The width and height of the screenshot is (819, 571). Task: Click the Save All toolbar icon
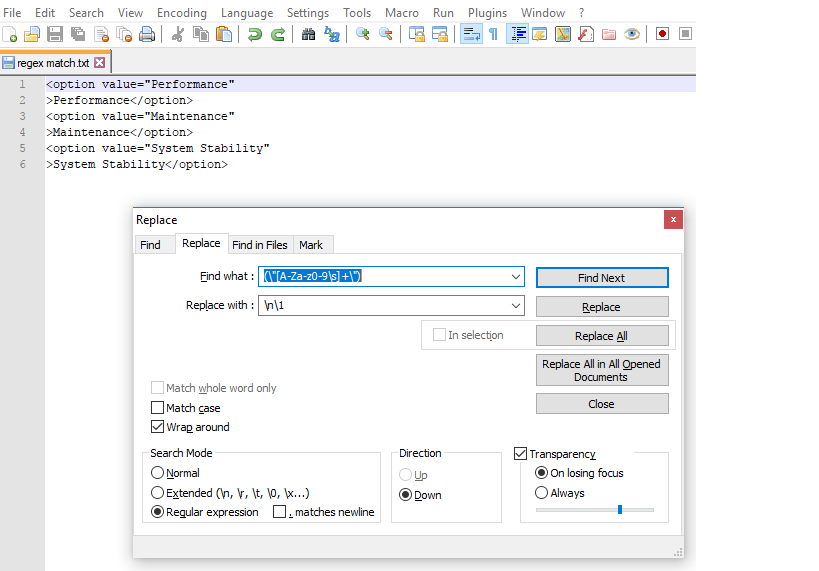[x=78, y=34]
